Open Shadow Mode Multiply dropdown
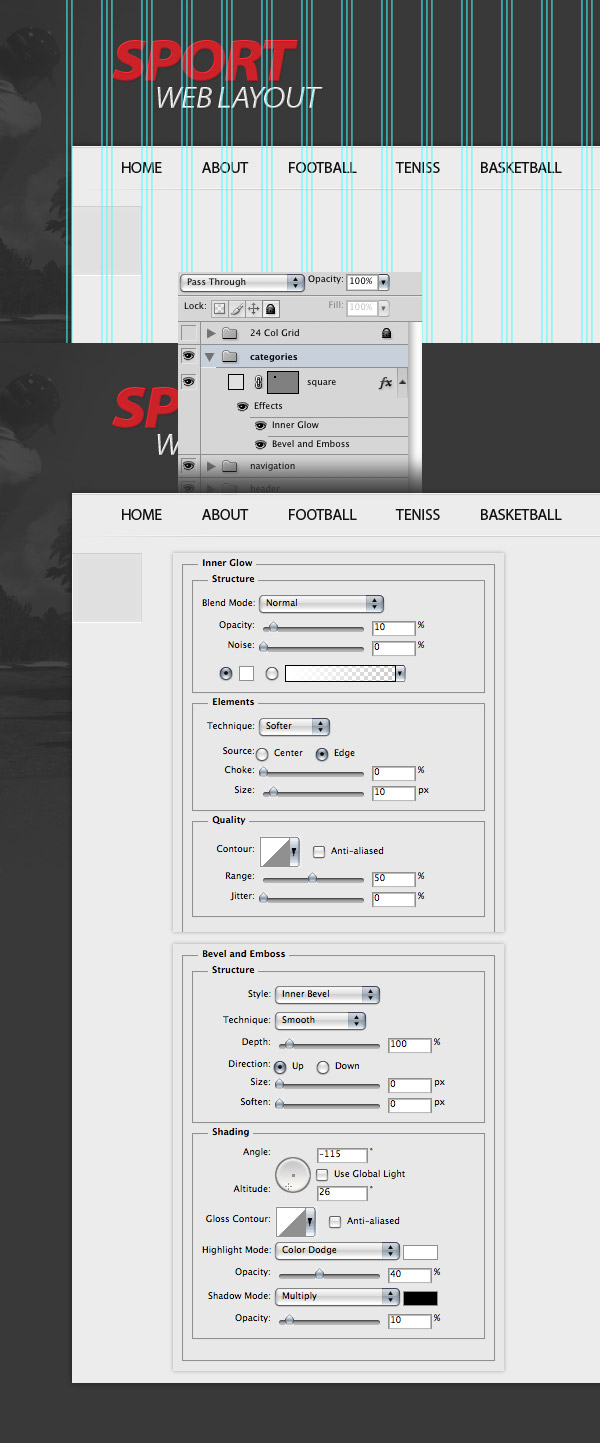The image size is (600, 1443). pyautogui.click(x=337, y=1296)
